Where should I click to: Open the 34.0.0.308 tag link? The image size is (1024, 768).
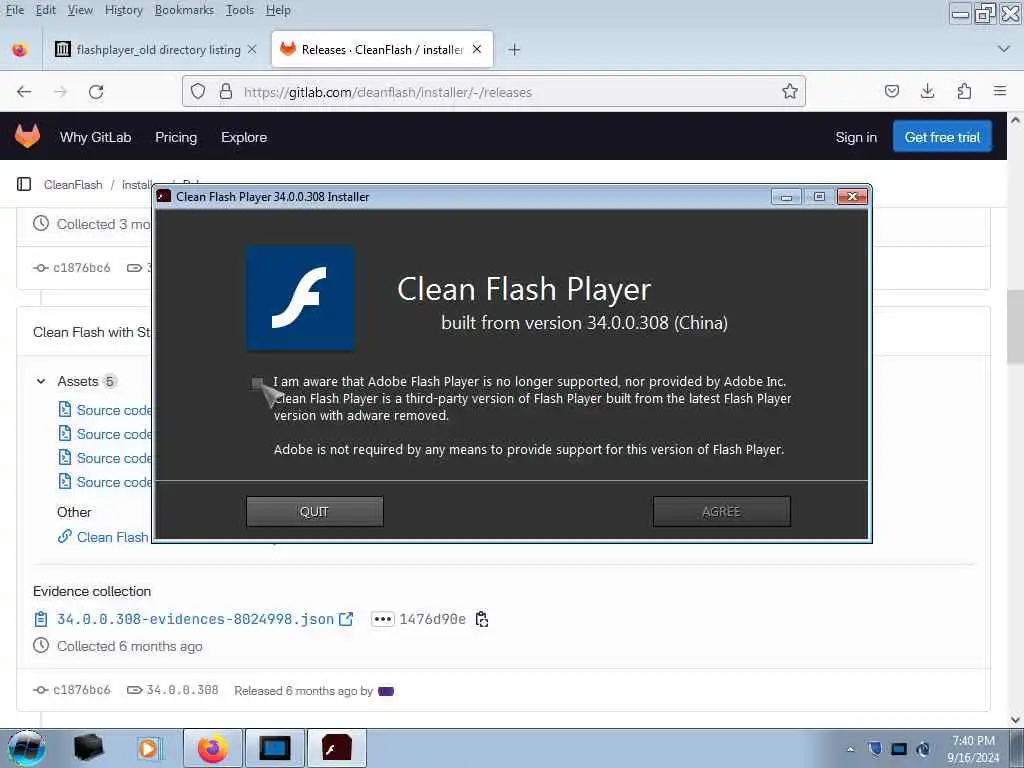182,690
